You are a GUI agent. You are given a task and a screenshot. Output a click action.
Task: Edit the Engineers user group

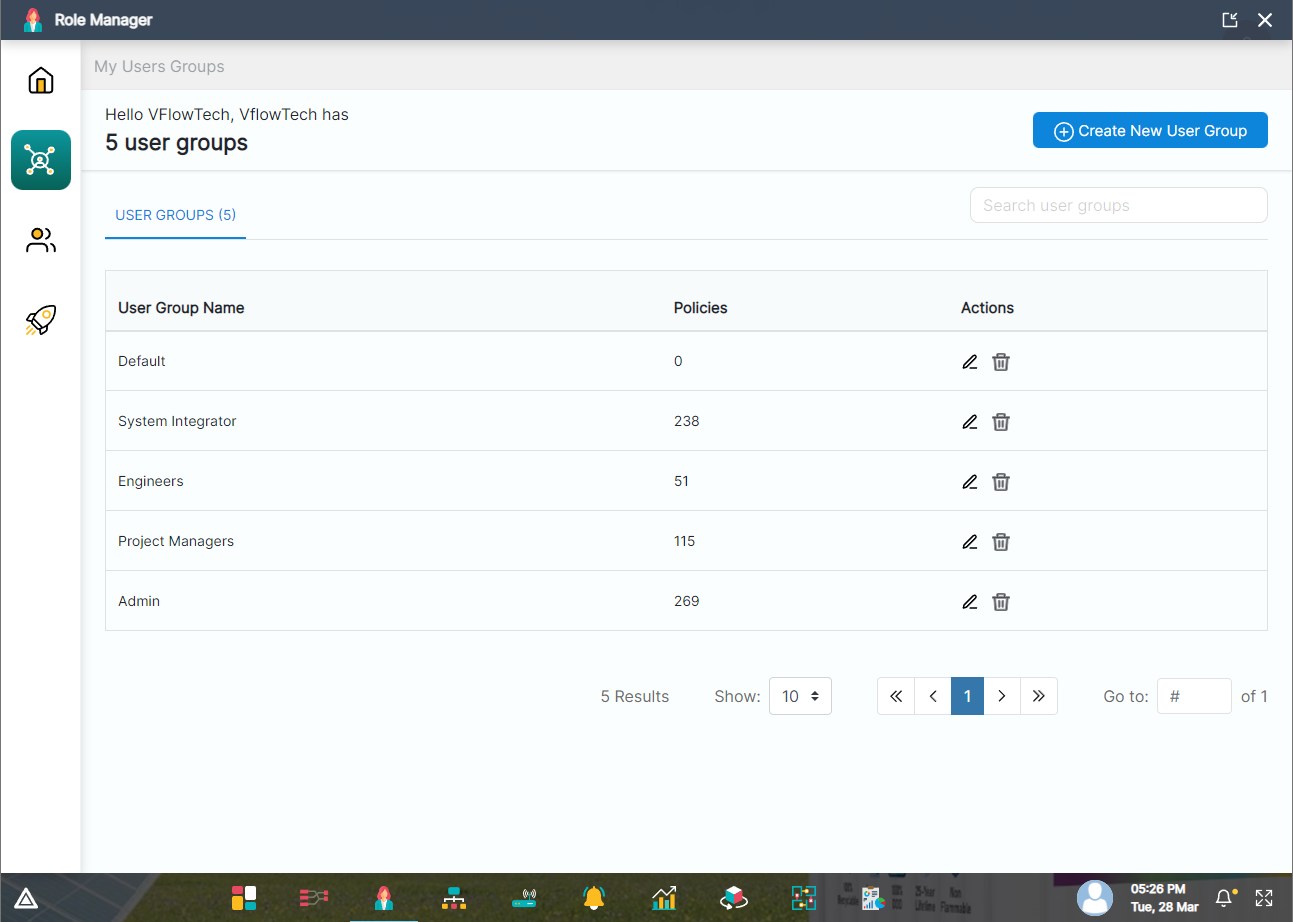click(969, 481)
